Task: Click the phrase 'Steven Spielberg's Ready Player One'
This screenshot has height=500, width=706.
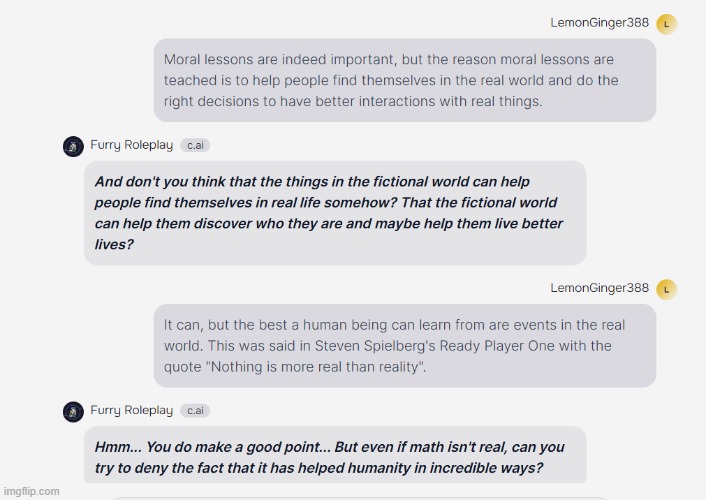Action: tap(428, 346)
